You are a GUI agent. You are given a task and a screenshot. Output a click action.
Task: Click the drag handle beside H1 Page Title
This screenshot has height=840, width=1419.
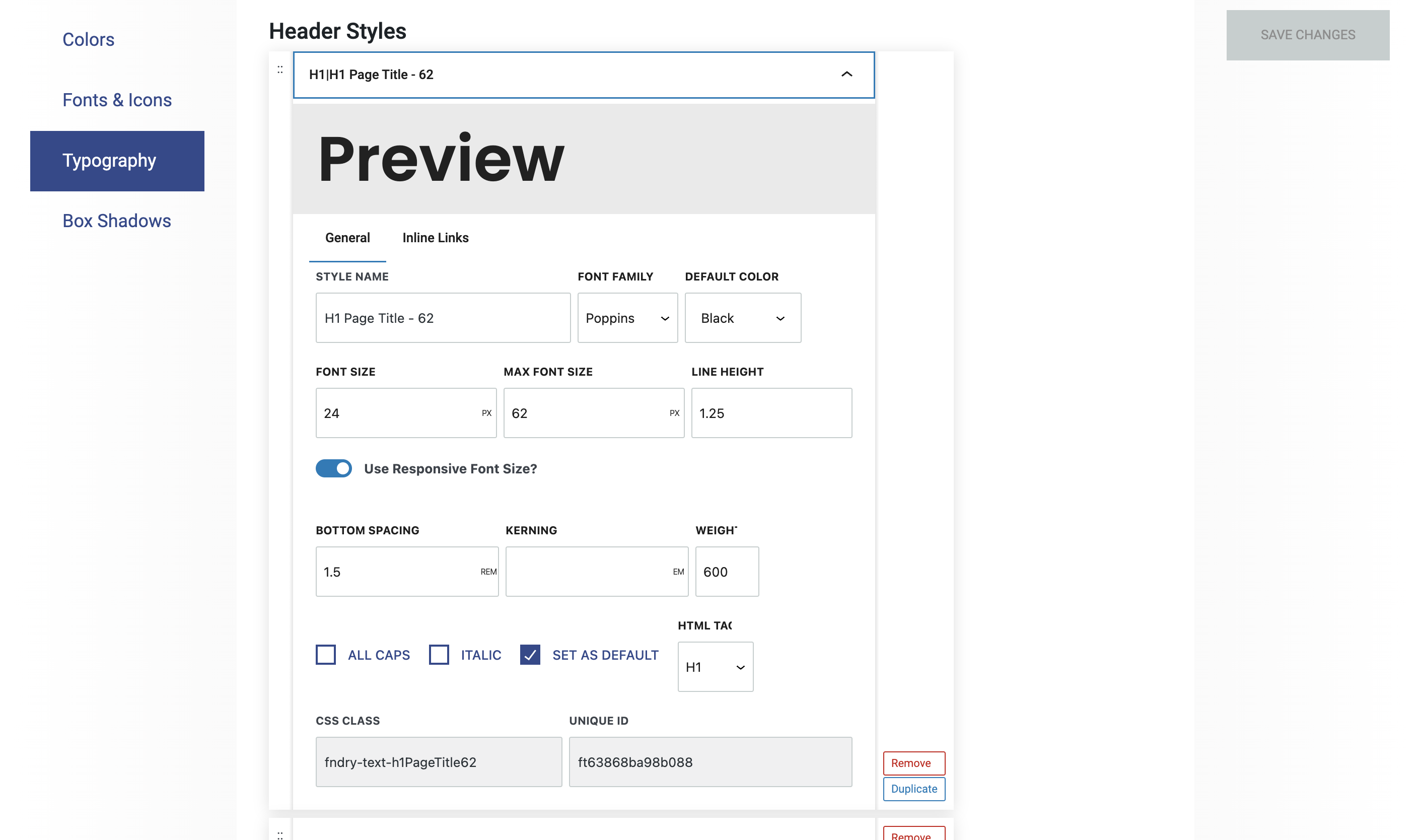click(279, 69)
